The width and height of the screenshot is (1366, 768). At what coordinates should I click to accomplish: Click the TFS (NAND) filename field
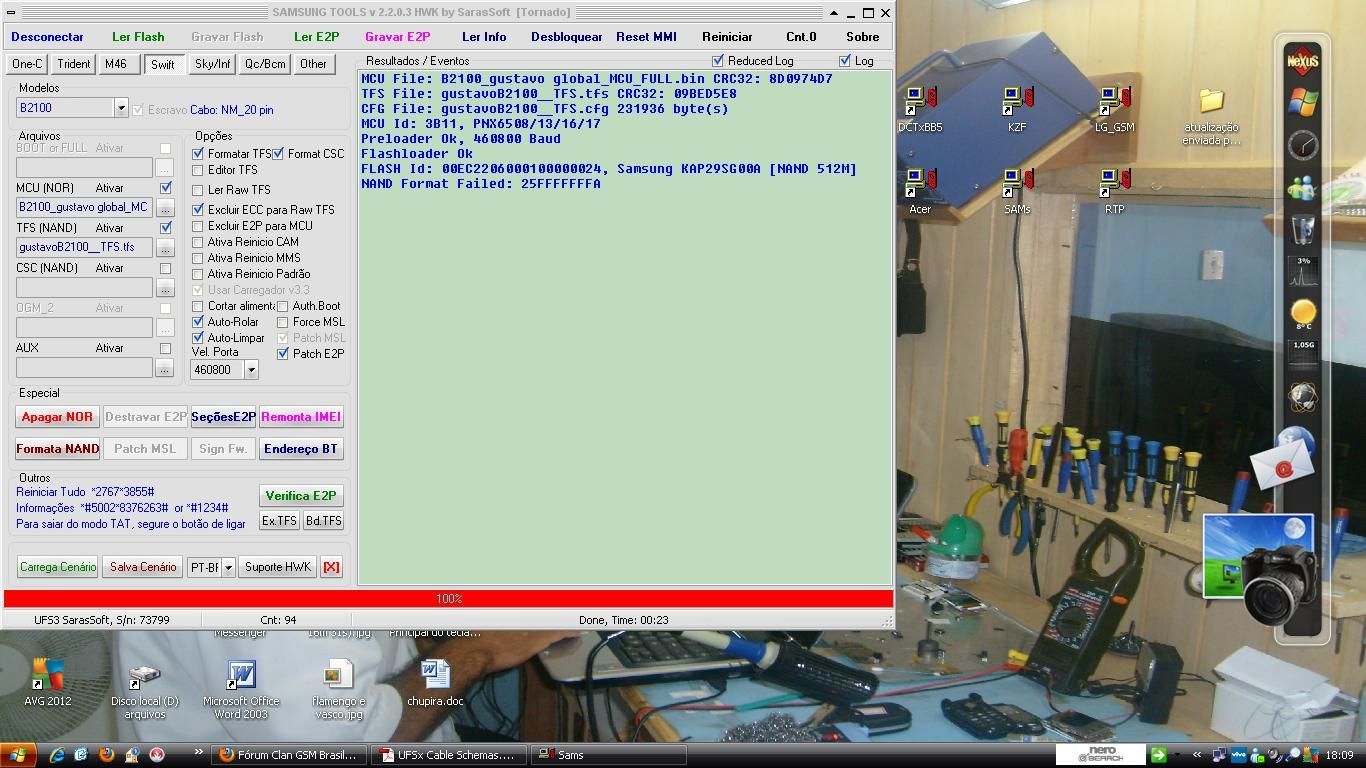84,247
